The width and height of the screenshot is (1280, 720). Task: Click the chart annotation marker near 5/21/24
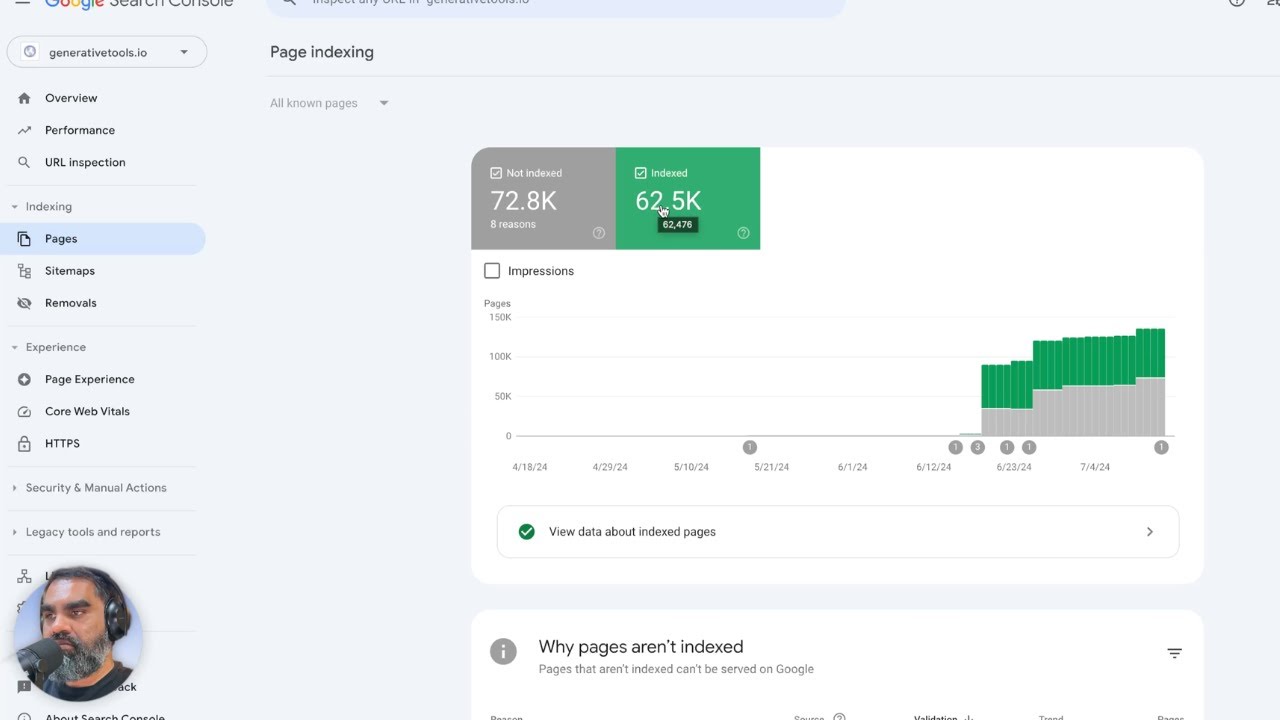click(x=750, y=447)
